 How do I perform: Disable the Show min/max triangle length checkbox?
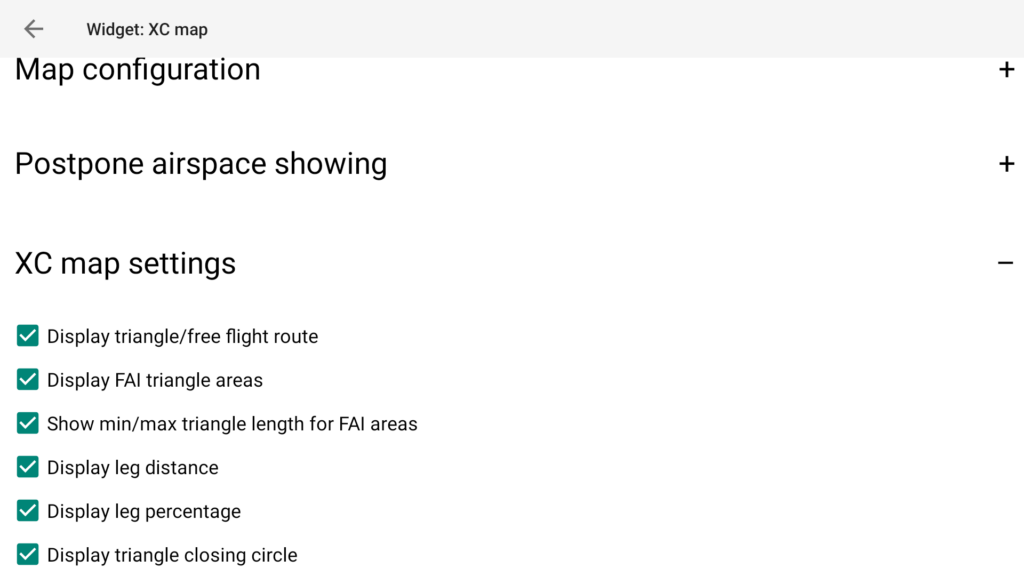28,423
